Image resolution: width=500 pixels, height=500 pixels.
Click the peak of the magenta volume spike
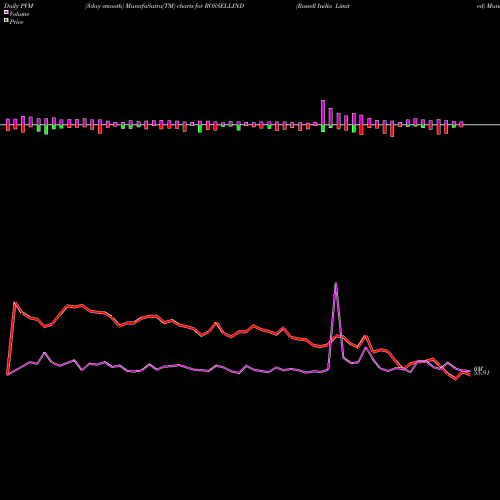tap(336, 283)
